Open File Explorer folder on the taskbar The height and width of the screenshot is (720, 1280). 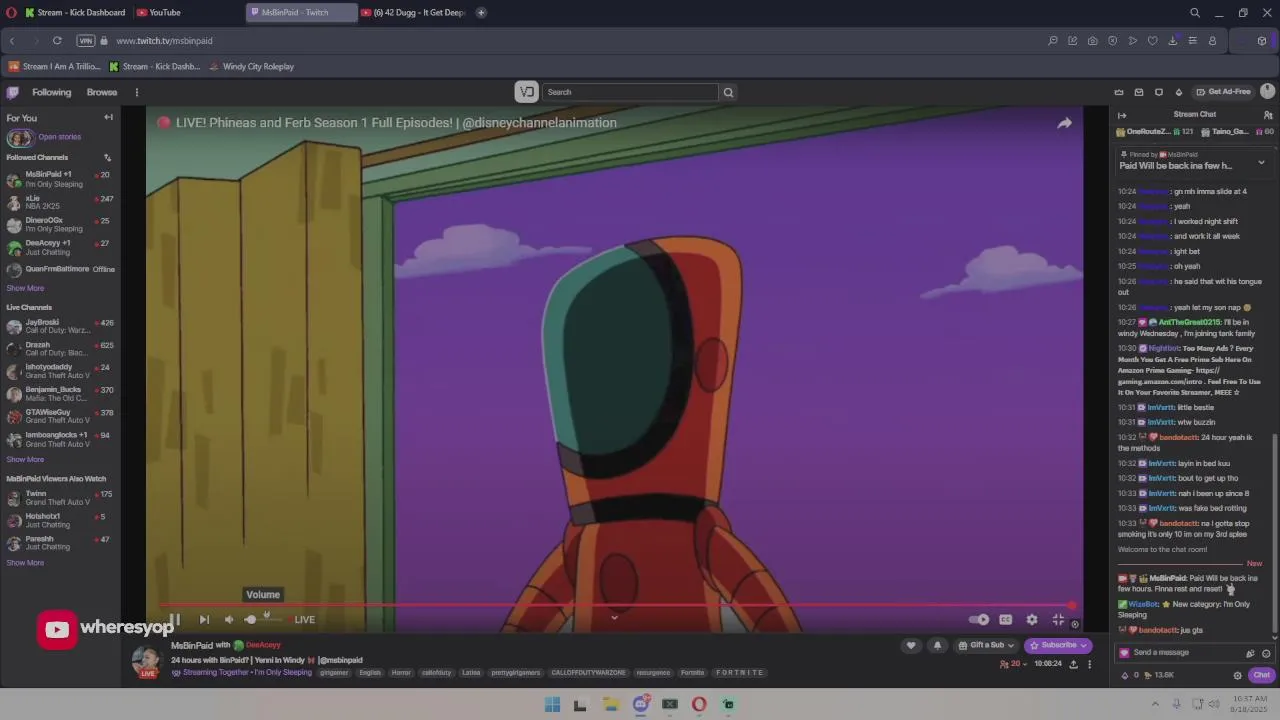pyautogui.click(x=611, y=705)
